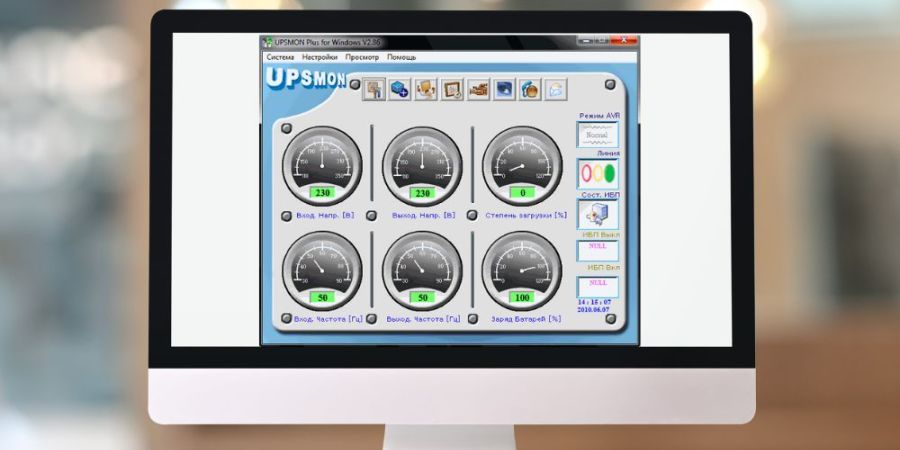This screenshot has height=450, width=900.
Task: Open the Просмотр menu
Action: 362,58
